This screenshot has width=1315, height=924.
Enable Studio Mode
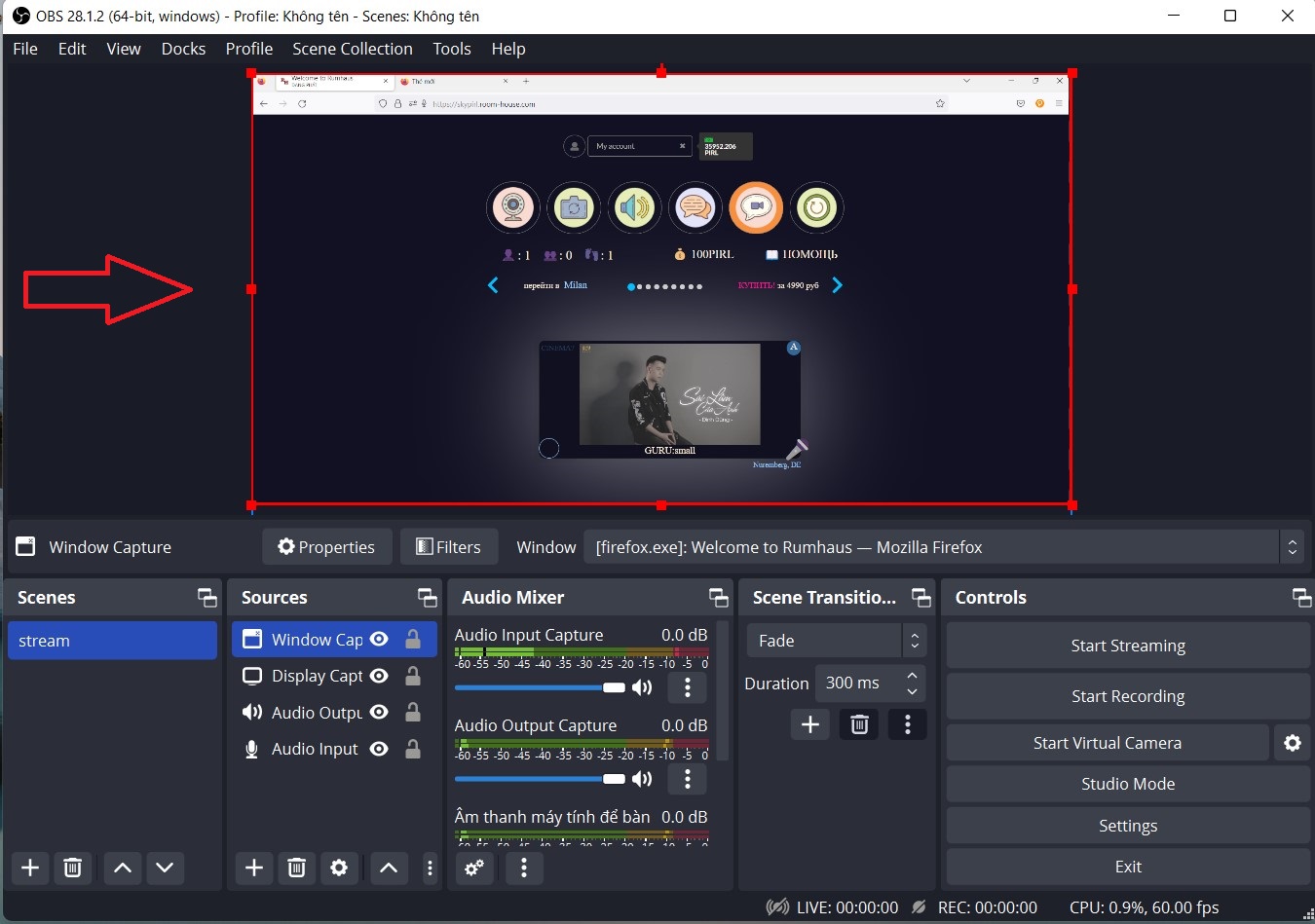[x=1128, y=784]
